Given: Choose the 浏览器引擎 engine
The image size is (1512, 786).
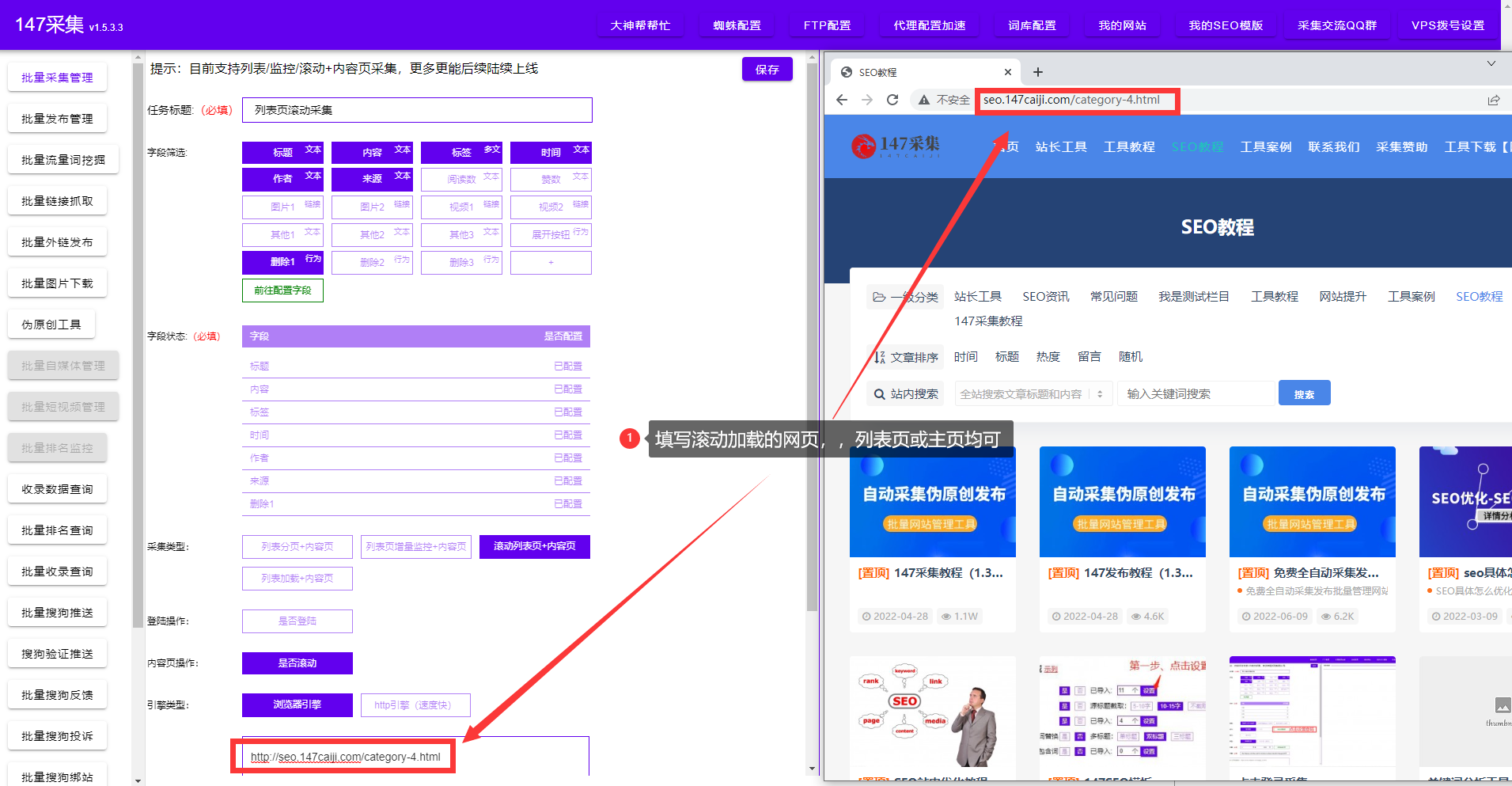Looking at the screenshot, I should [x=297, y=704].
